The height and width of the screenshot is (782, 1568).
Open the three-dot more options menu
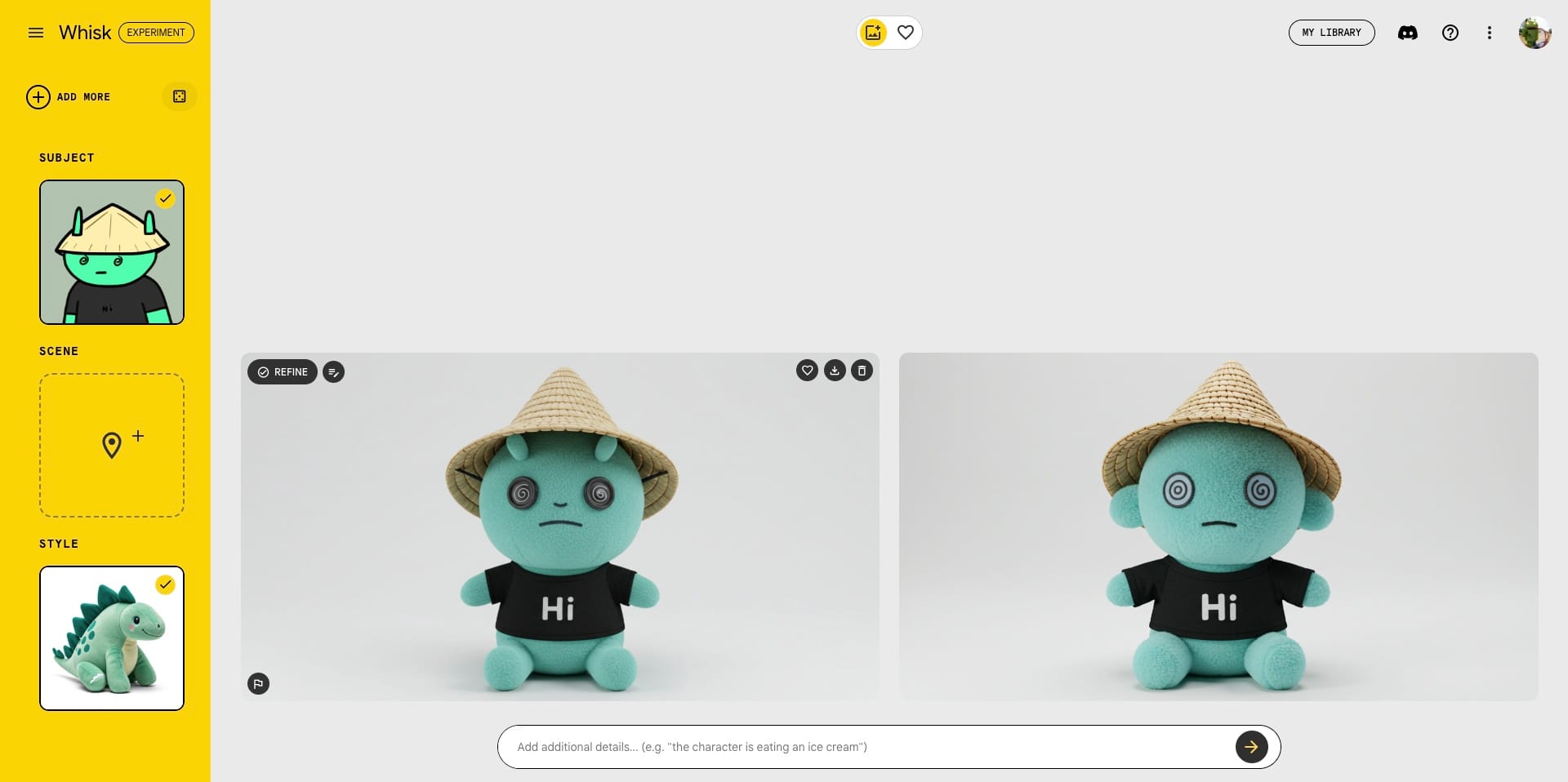pos(1490,33)
